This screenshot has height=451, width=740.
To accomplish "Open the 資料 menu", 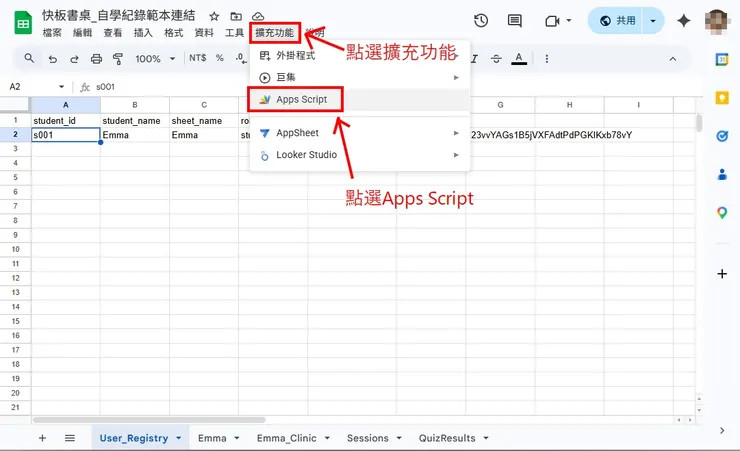I will (204, 33).
